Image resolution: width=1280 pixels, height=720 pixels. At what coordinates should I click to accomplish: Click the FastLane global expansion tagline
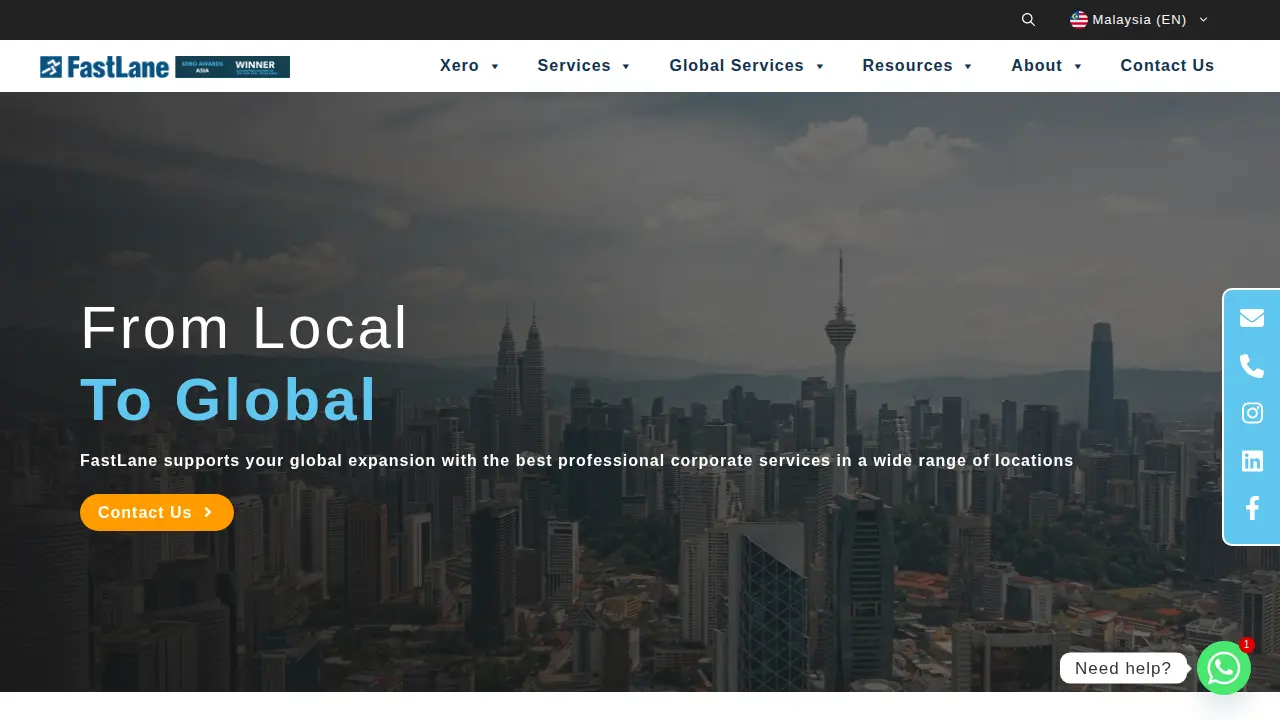click(x=577, y=461)
